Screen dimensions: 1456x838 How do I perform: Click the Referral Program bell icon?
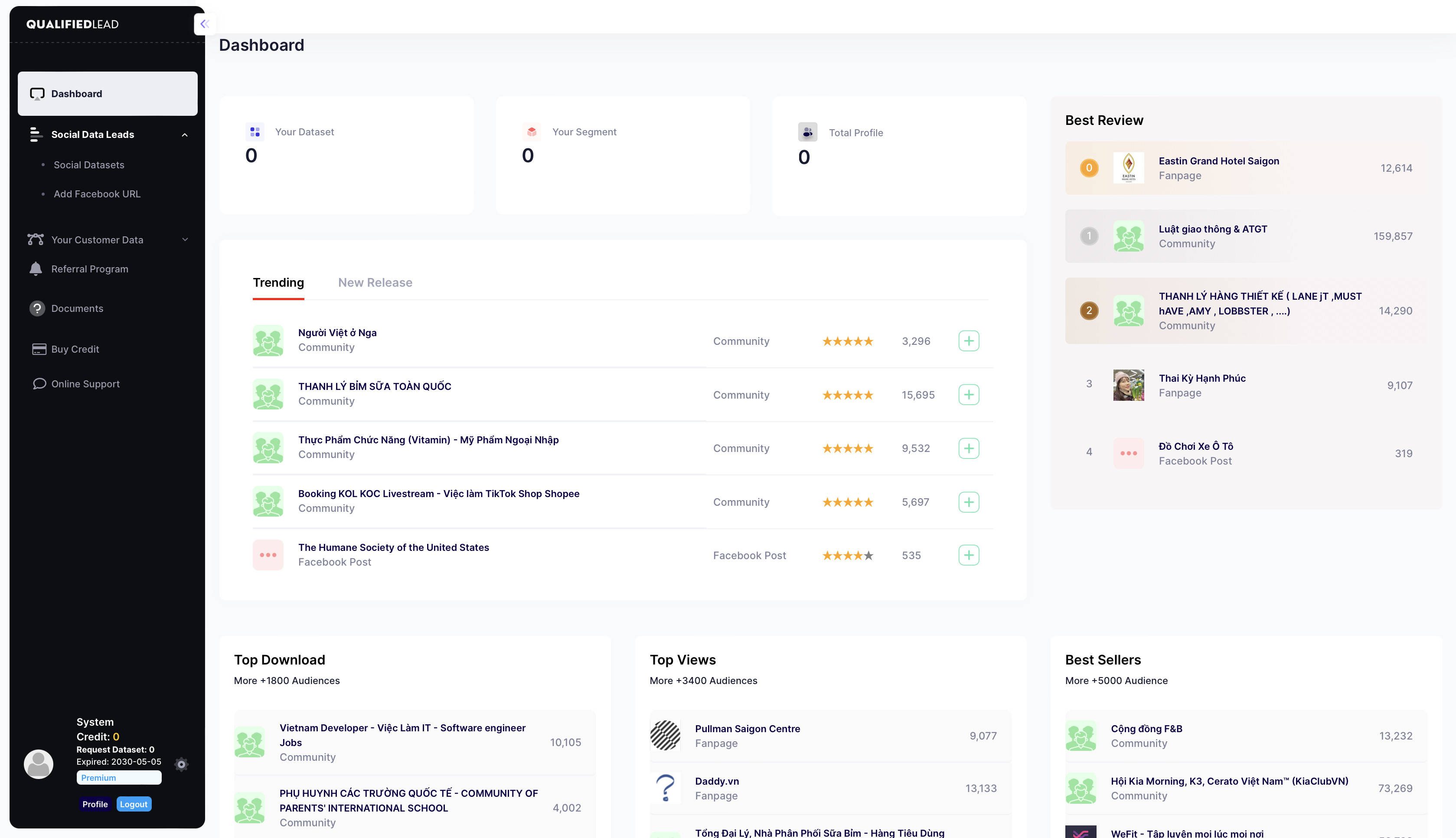point(36,269)
